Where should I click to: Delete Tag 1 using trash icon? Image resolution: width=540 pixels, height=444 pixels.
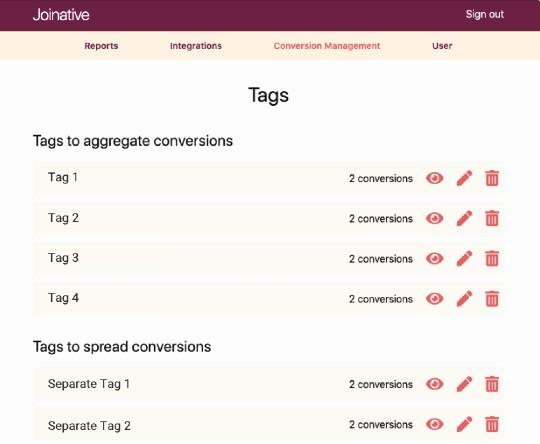(492, 178)
